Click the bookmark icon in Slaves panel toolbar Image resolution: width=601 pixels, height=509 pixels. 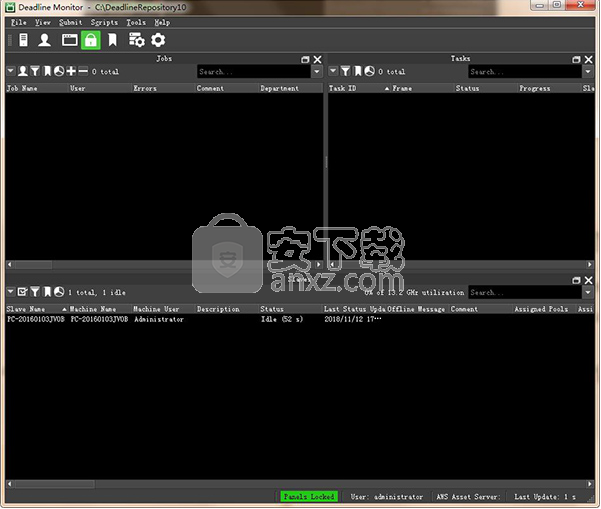[47, 292]
